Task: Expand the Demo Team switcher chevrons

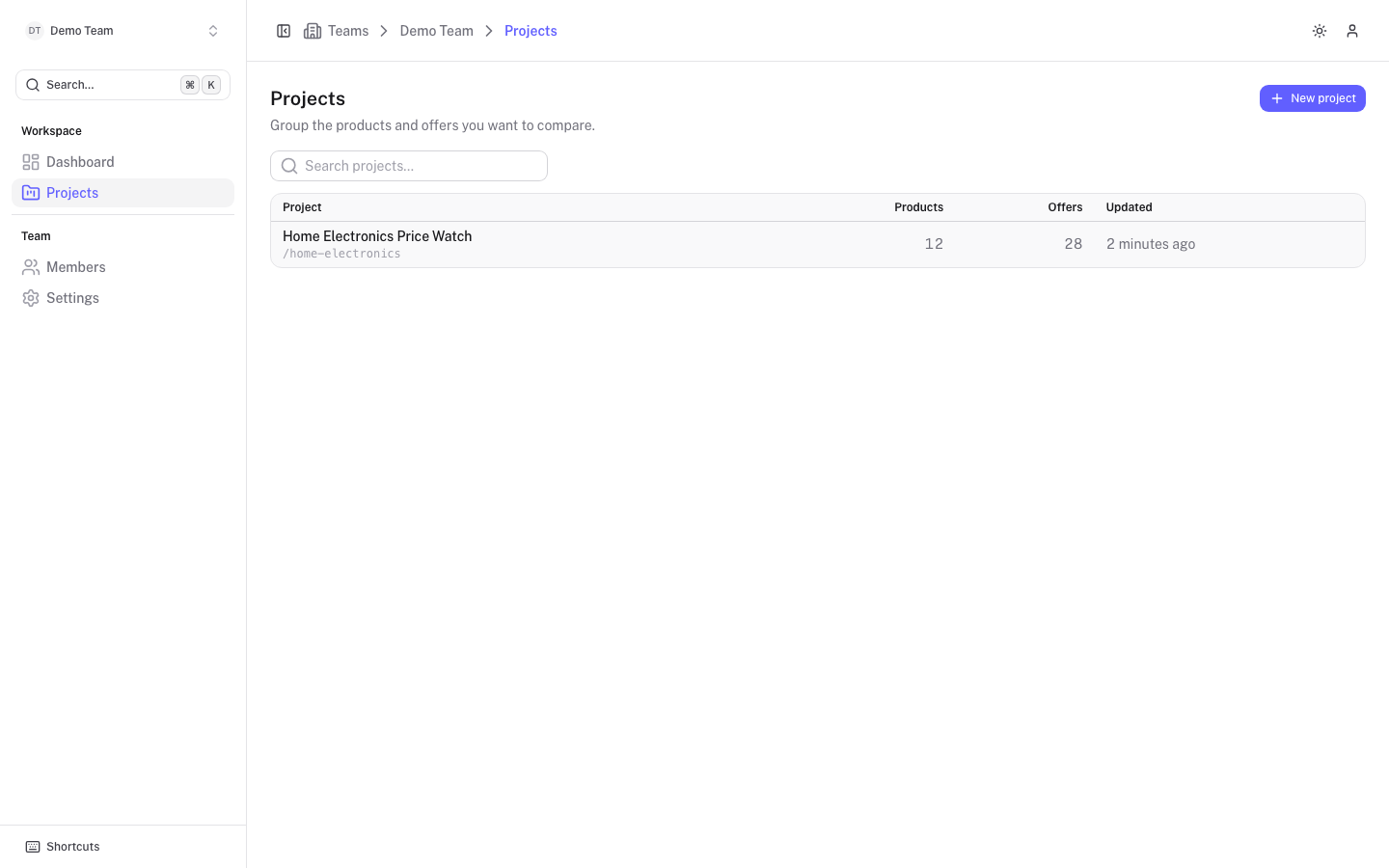Action: click(x=213, y=31)
